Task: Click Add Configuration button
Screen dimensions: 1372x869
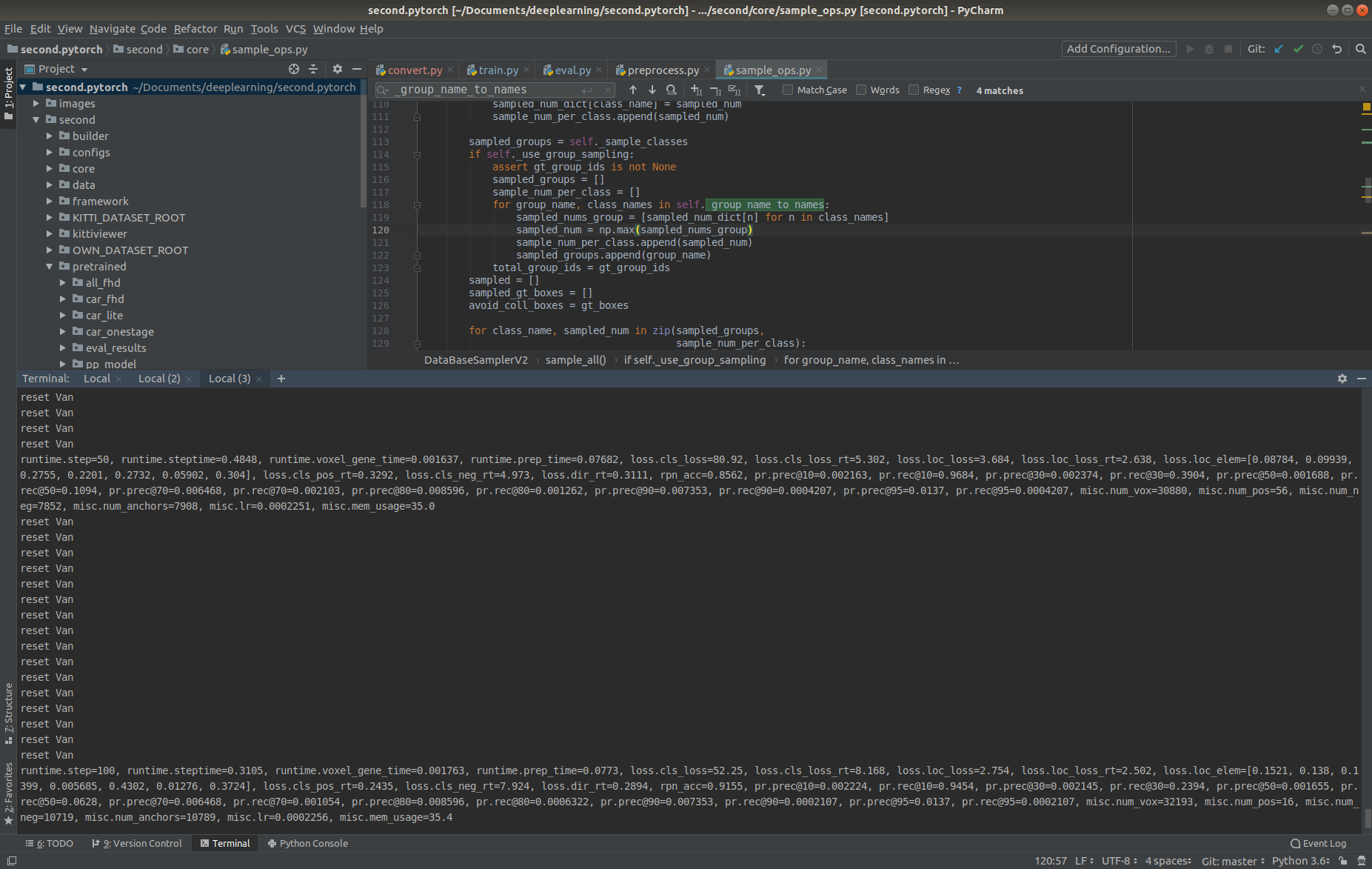Action: point(1118,49)
